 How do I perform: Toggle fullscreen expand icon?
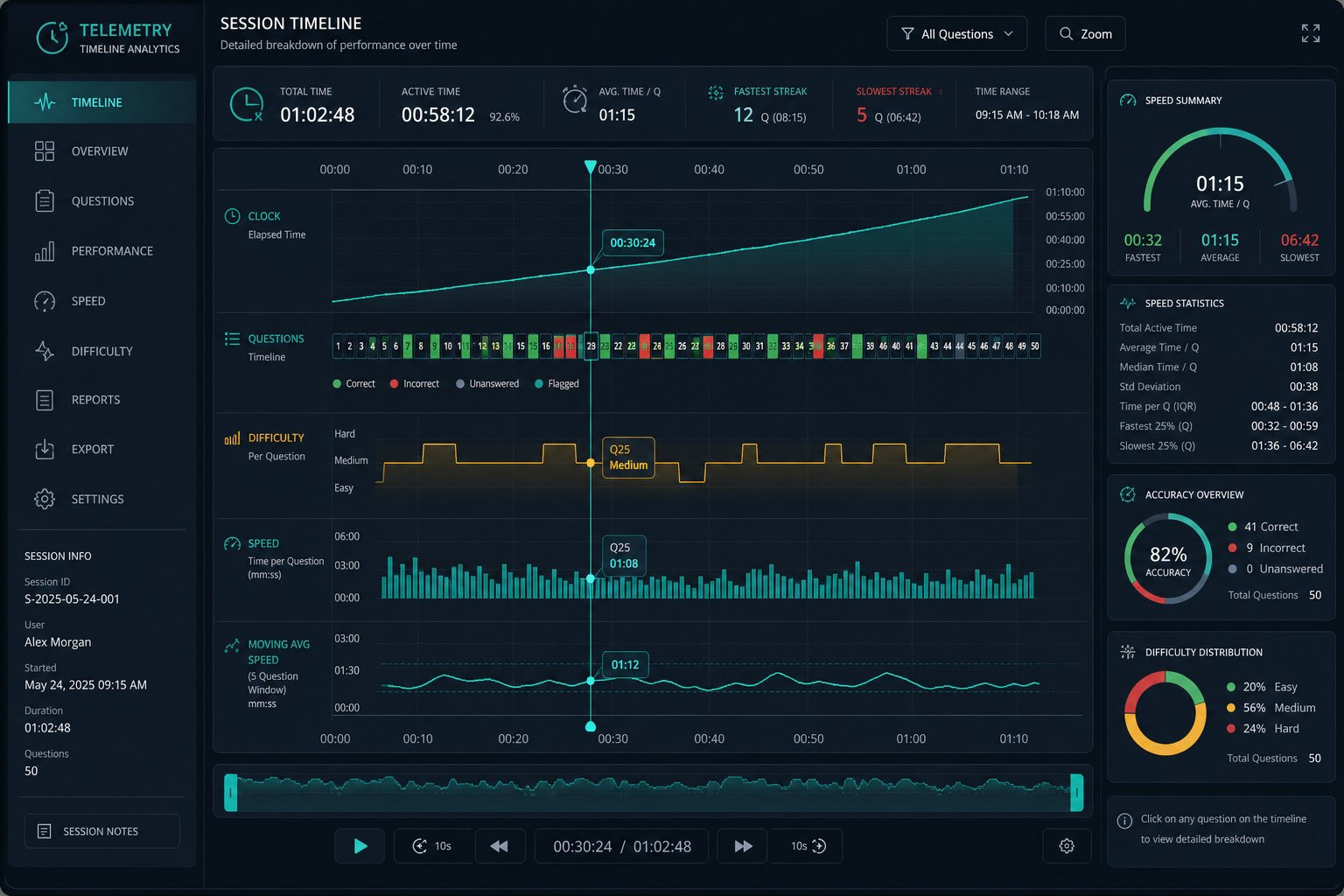coord(1310,33)
